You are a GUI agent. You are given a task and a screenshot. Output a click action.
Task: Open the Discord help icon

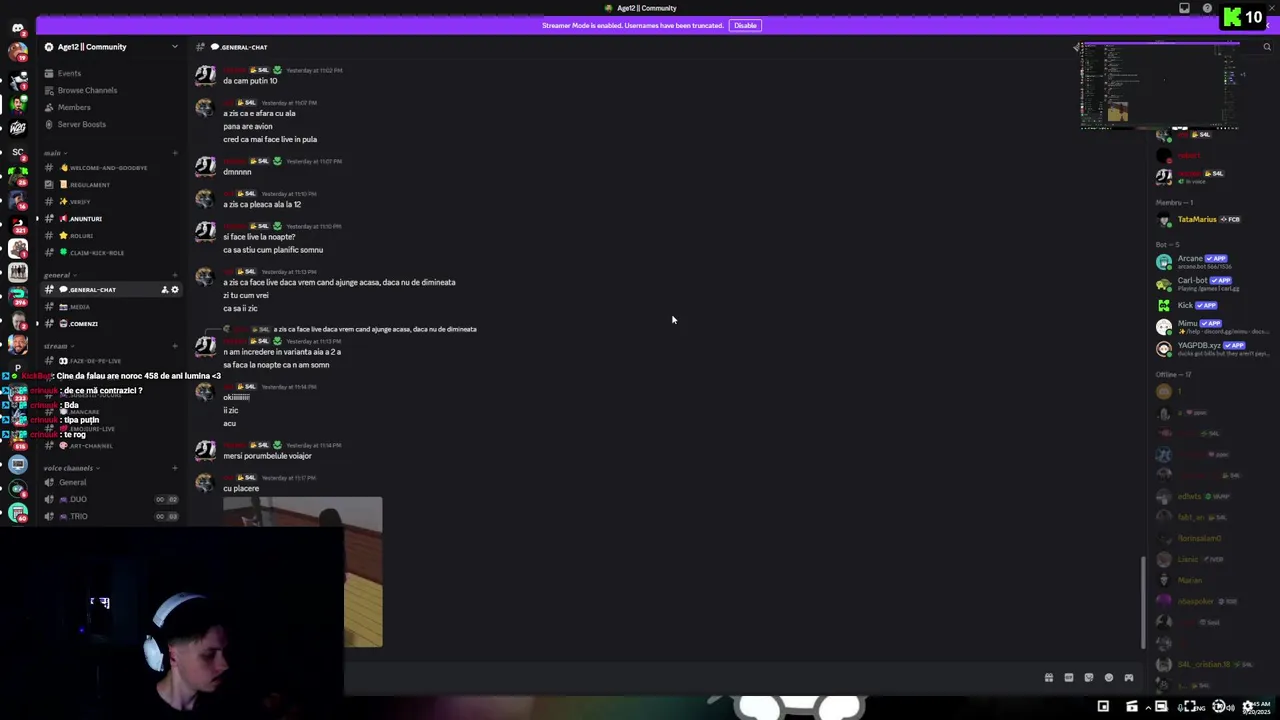tap(1207, 8)
